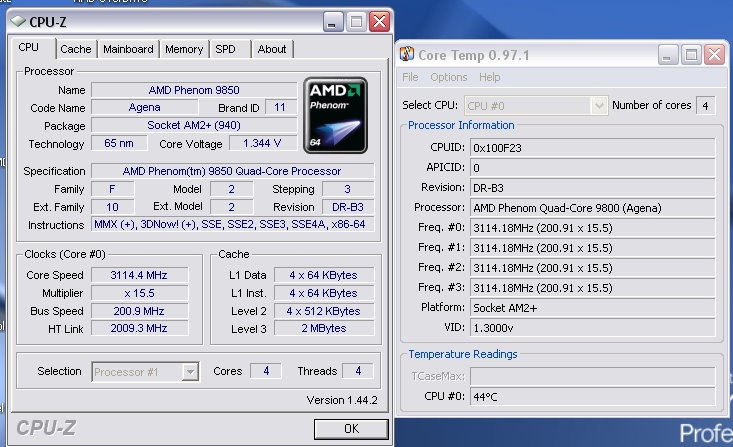Expand the Select CPU dropdown in Core Temp
Screen dimensions: 733x447
tap(599, 106)
